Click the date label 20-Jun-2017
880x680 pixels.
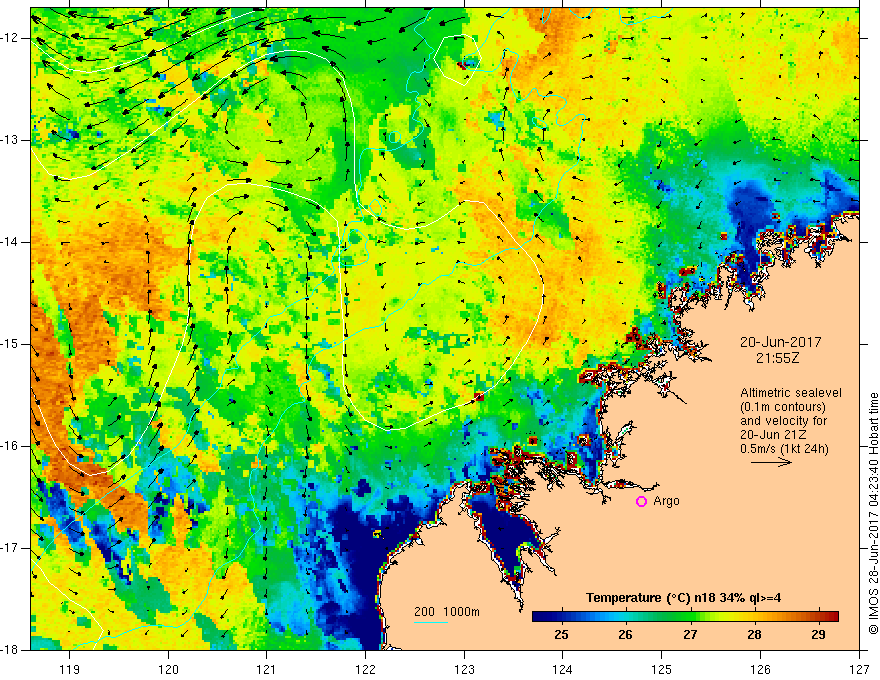click(x=780, y=342)
